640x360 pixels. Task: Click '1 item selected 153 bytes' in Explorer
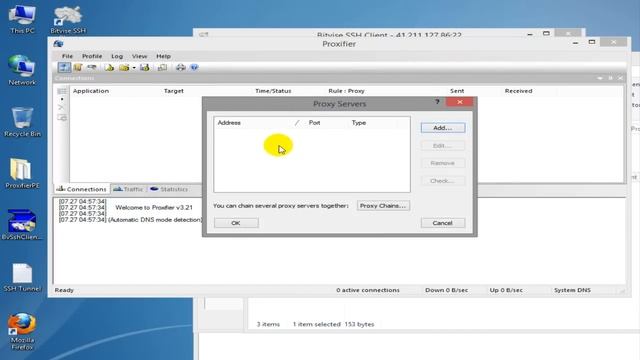click(x=333, y=324)
